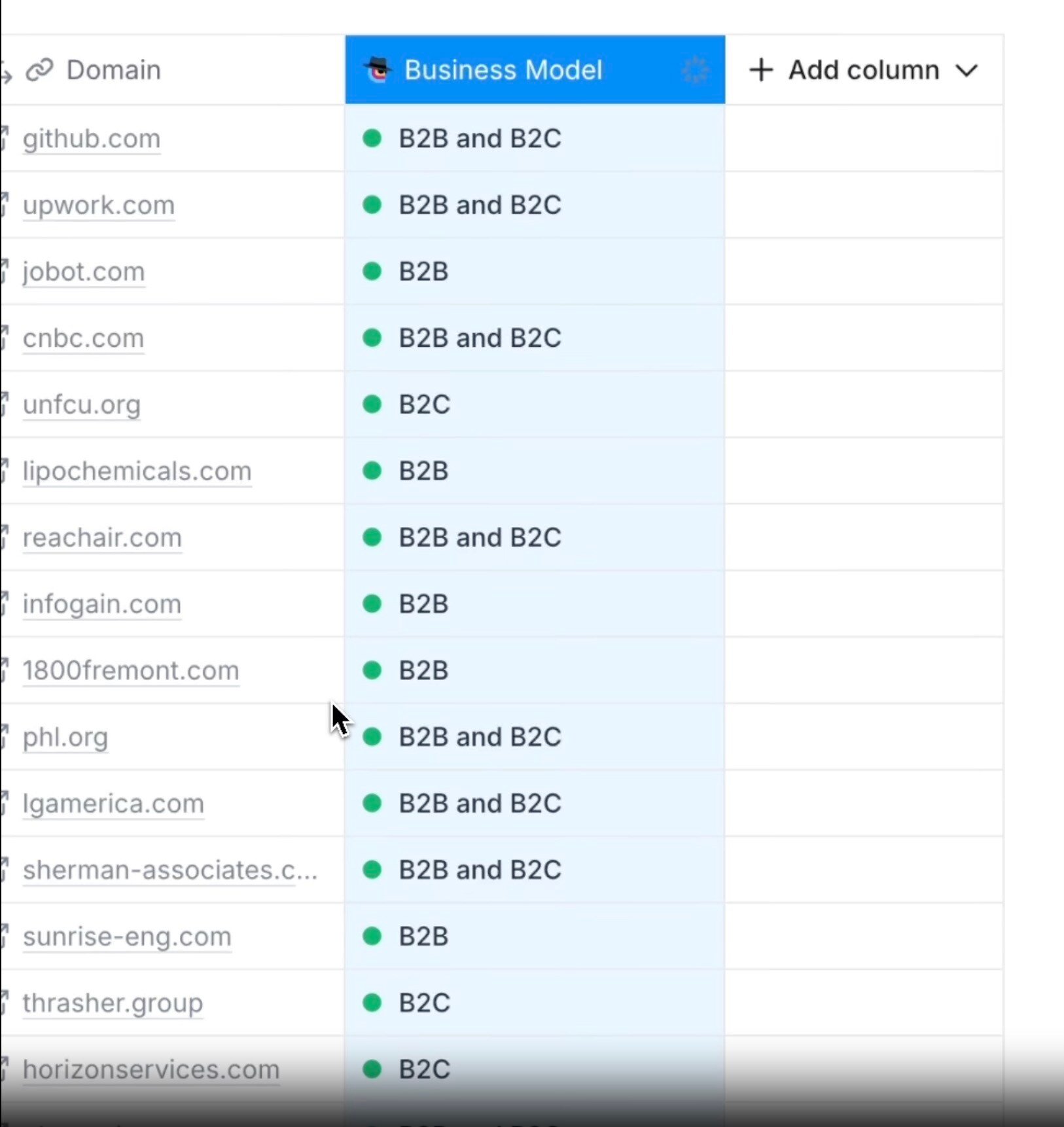Click the agent mascot icon in Business Model header
This screenshot has width=1064, height=1127.
pos(378,69)
